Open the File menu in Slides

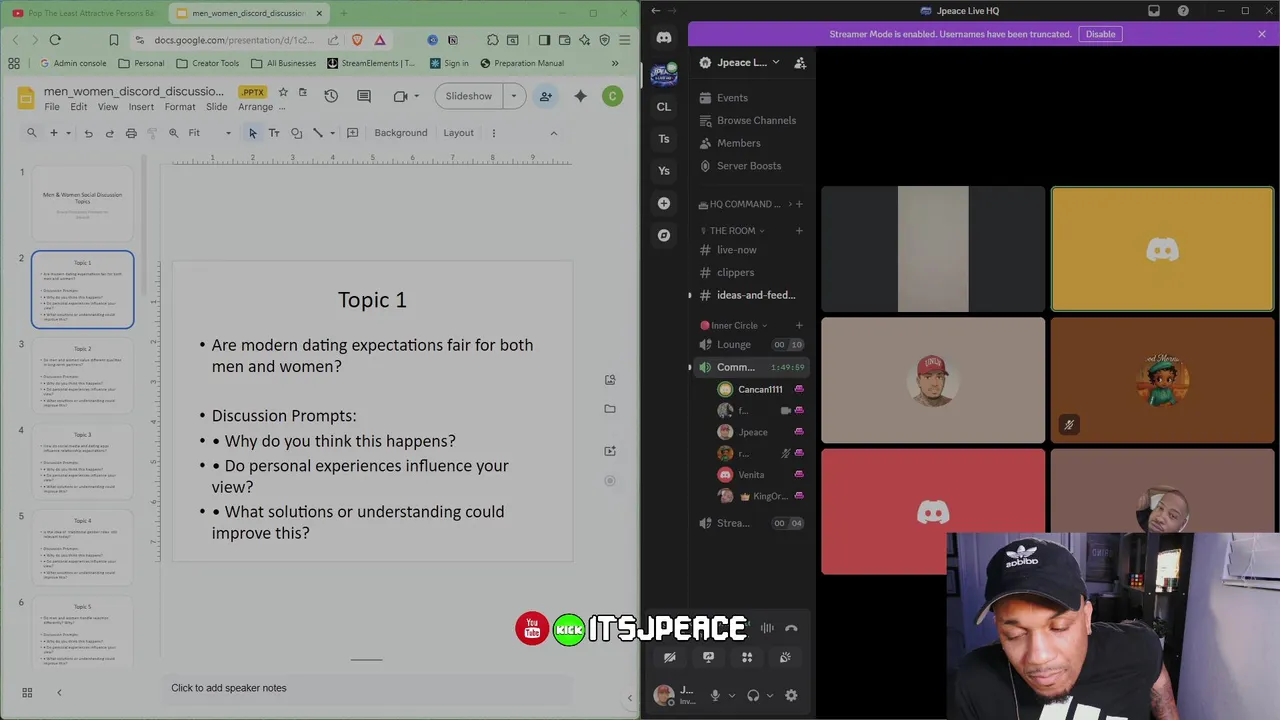[x=52, y=107]
